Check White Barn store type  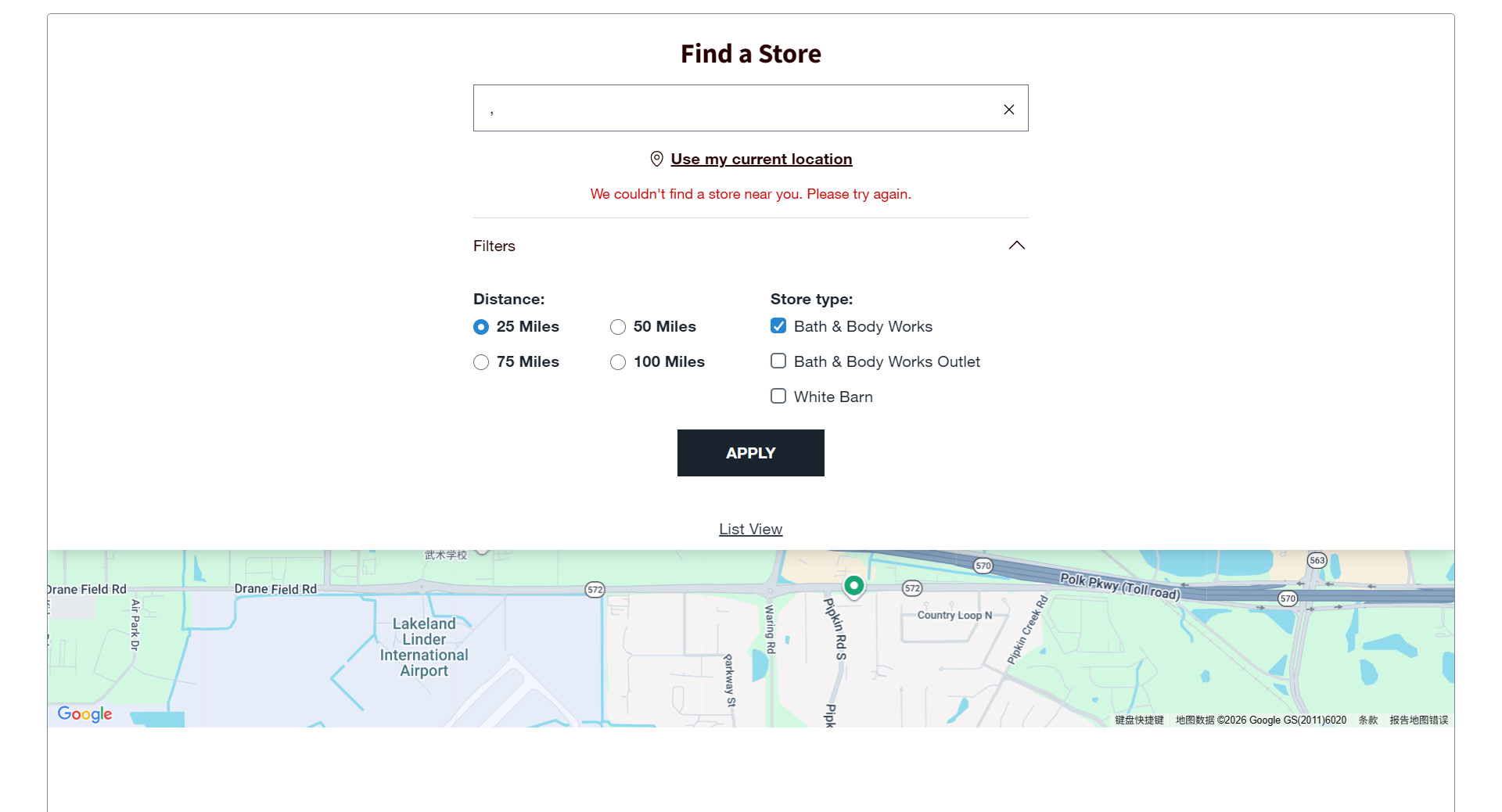pyautogui.click(x=778, y=396)
